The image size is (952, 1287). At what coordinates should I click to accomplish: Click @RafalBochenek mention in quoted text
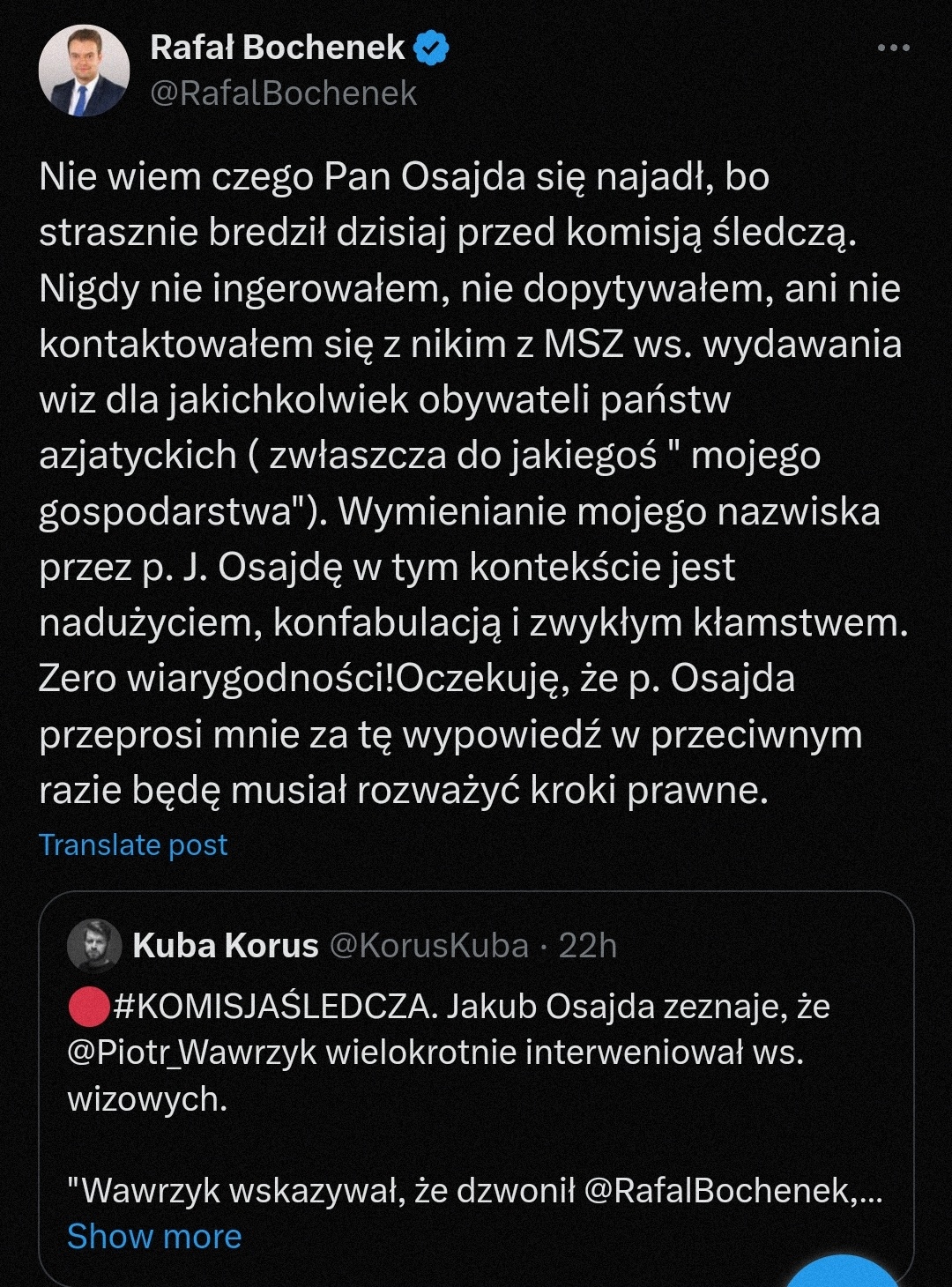coord(721,1191)
